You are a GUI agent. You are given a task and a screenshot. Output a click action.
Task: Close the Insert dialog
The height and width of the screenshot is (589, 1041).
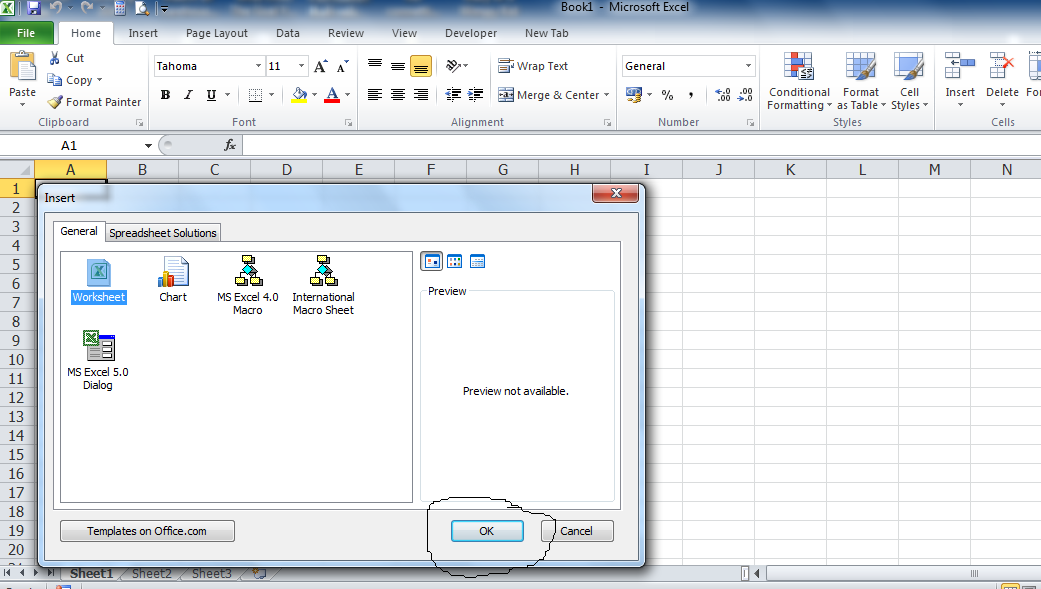616,193
